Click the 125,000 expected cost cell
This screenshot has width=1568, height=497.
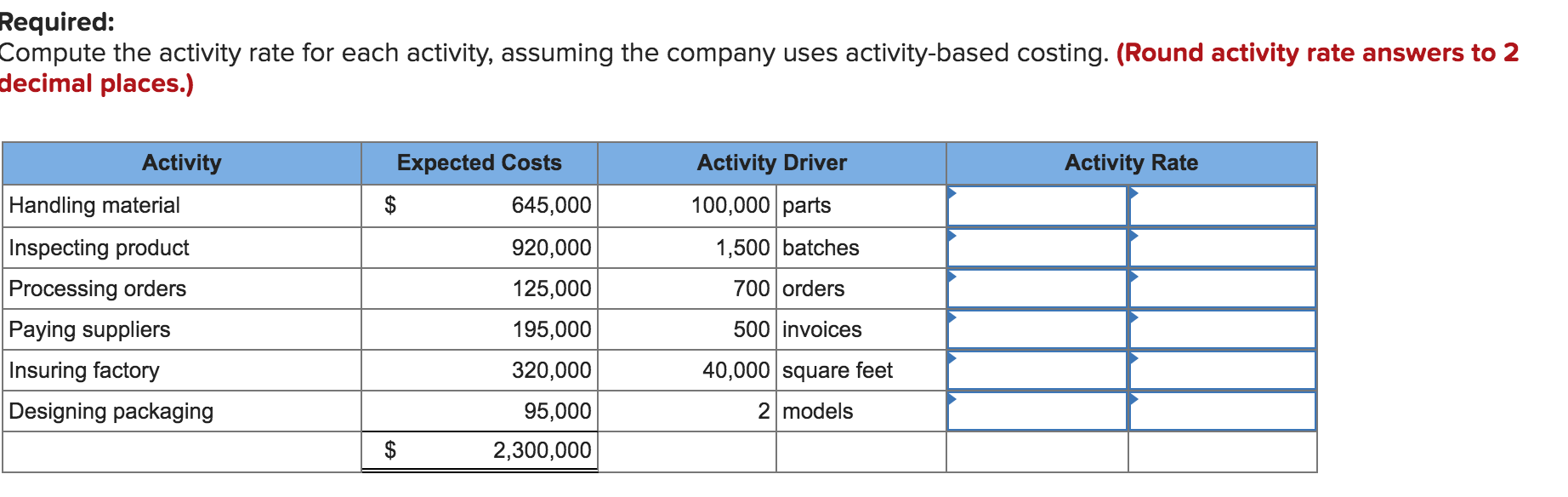click(480, 288)
